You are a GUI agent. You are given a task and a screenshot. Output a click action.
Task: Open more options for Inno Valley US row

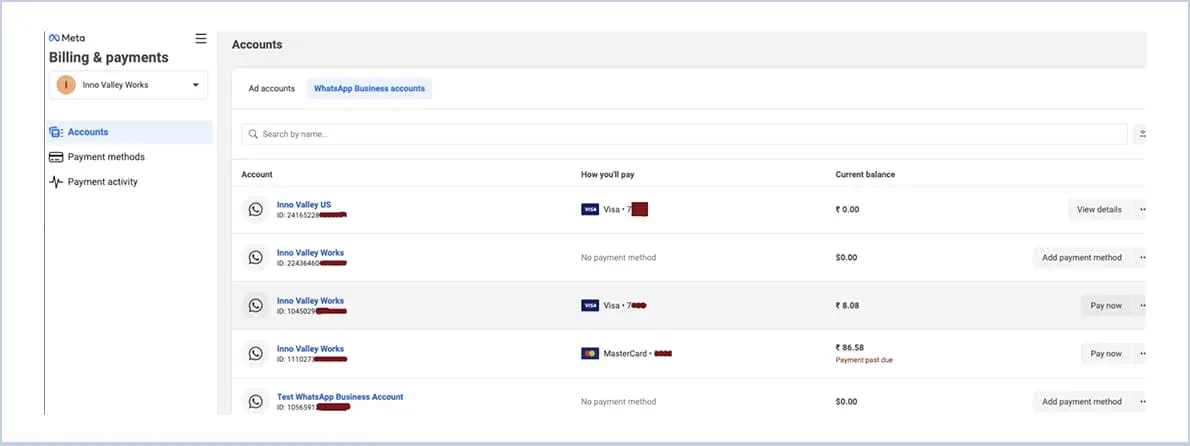[1141, 209]
